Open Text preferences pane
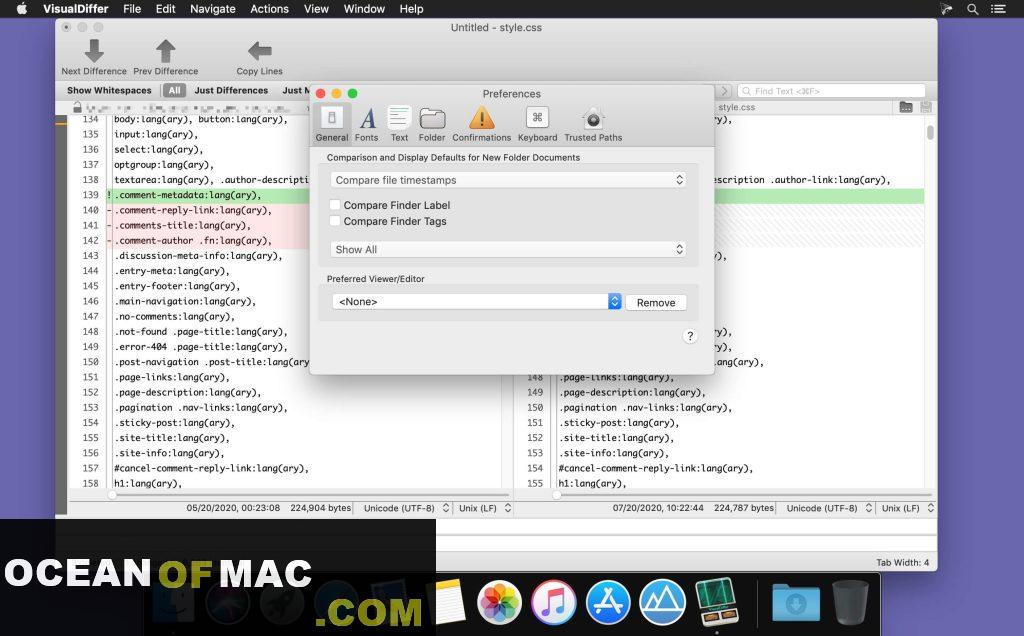This screenshot has width=1024, height=636. pos(399,123)
